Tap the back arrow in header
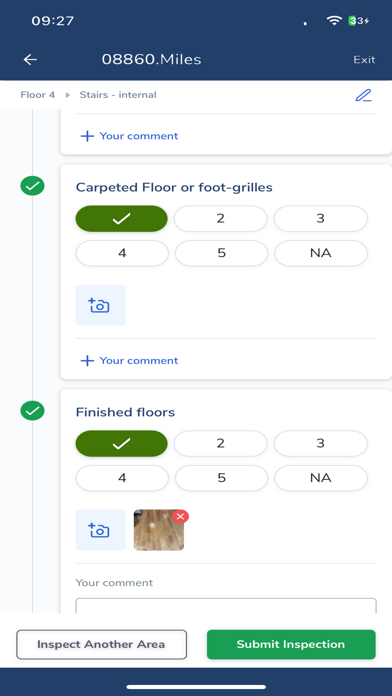392x696 pixels. point(30,59)
